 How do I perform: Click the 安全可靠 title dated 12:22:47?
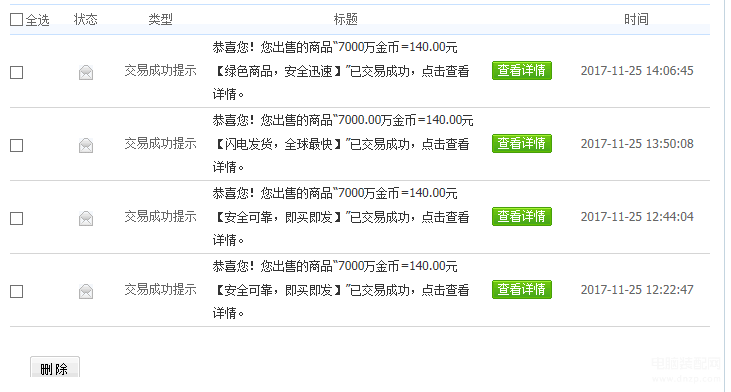341,290
